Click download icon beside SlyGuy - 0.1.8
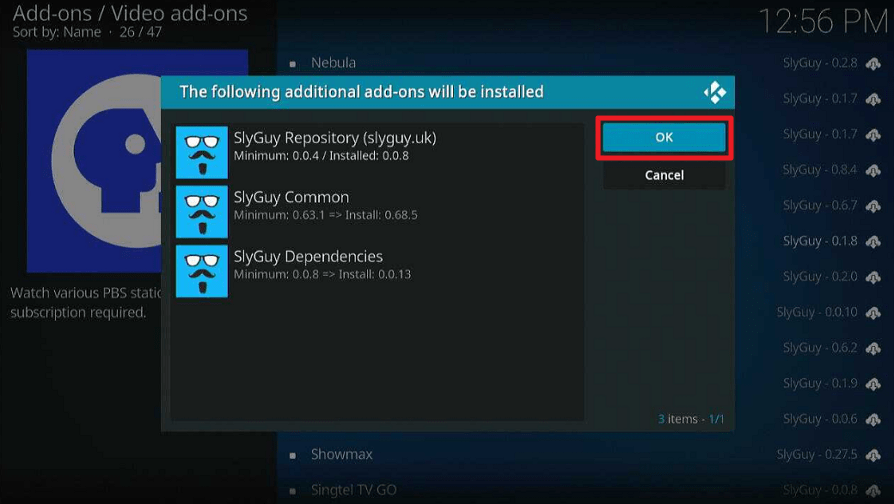The image size is (894, 504). 873,242
